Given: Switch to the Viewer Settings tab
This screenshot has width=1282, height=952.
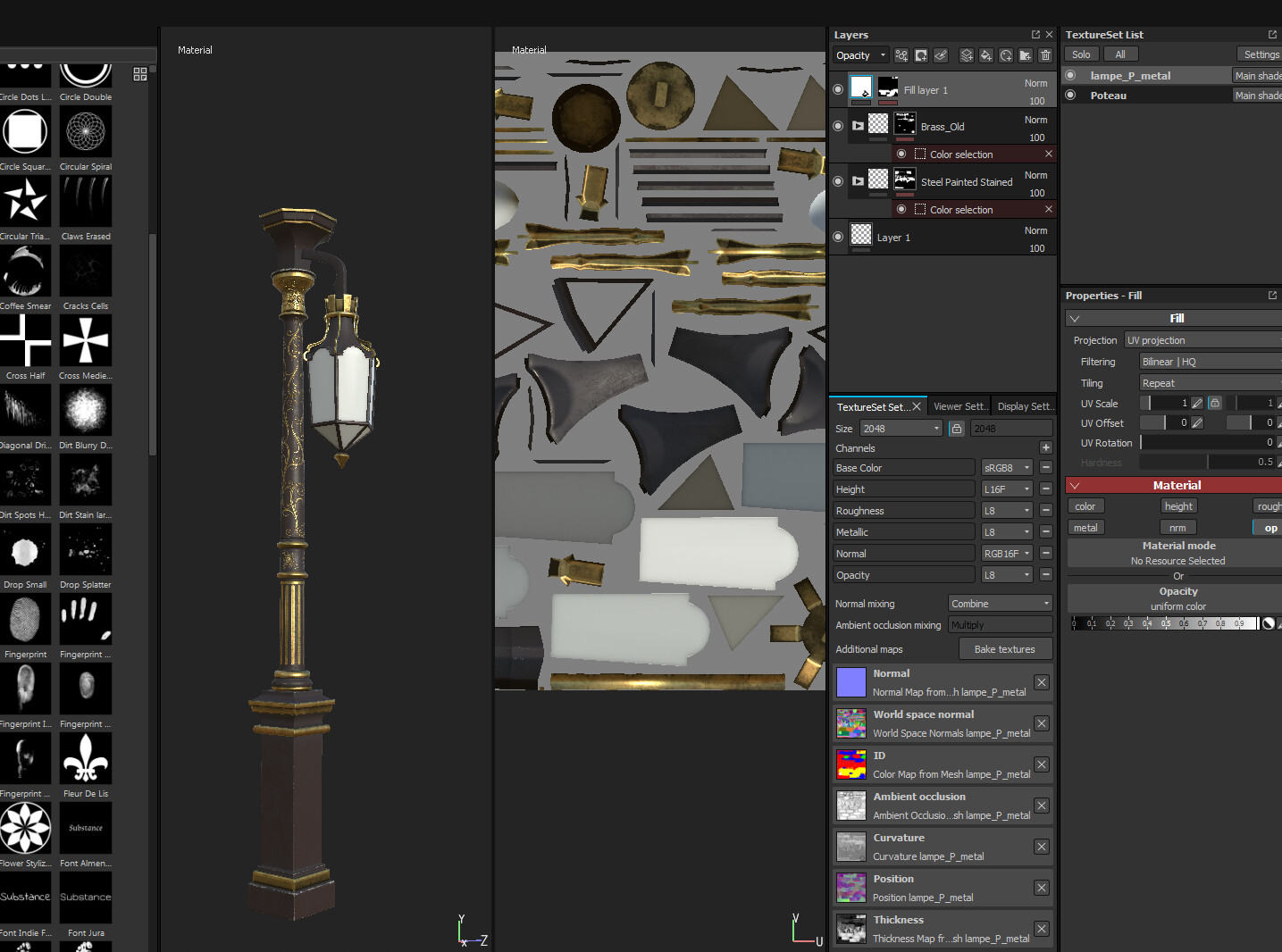Looking at the screenshot, I should pyautogui.click(x=959, y=405).
